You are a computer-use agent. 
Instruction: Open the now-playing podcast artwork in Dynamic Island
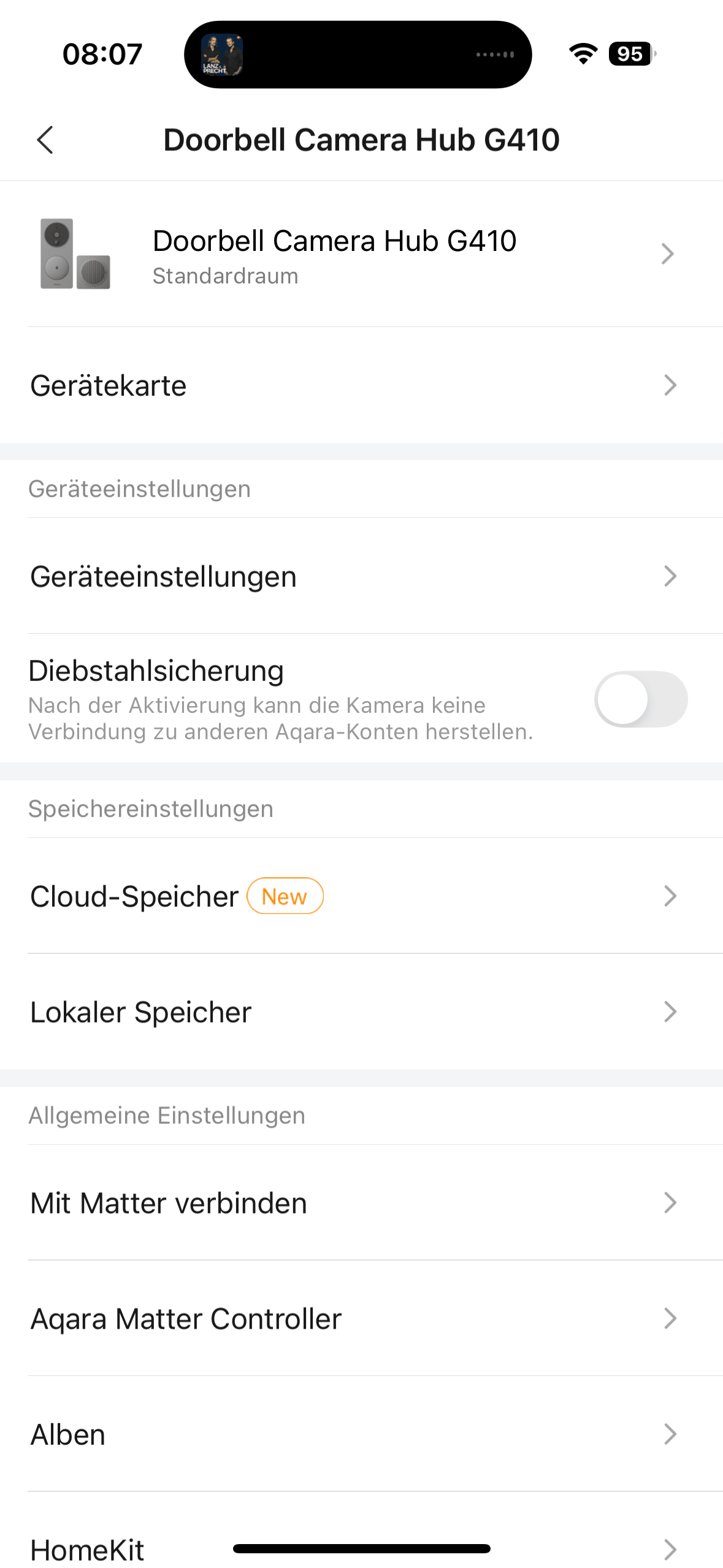tap(222, 55)
